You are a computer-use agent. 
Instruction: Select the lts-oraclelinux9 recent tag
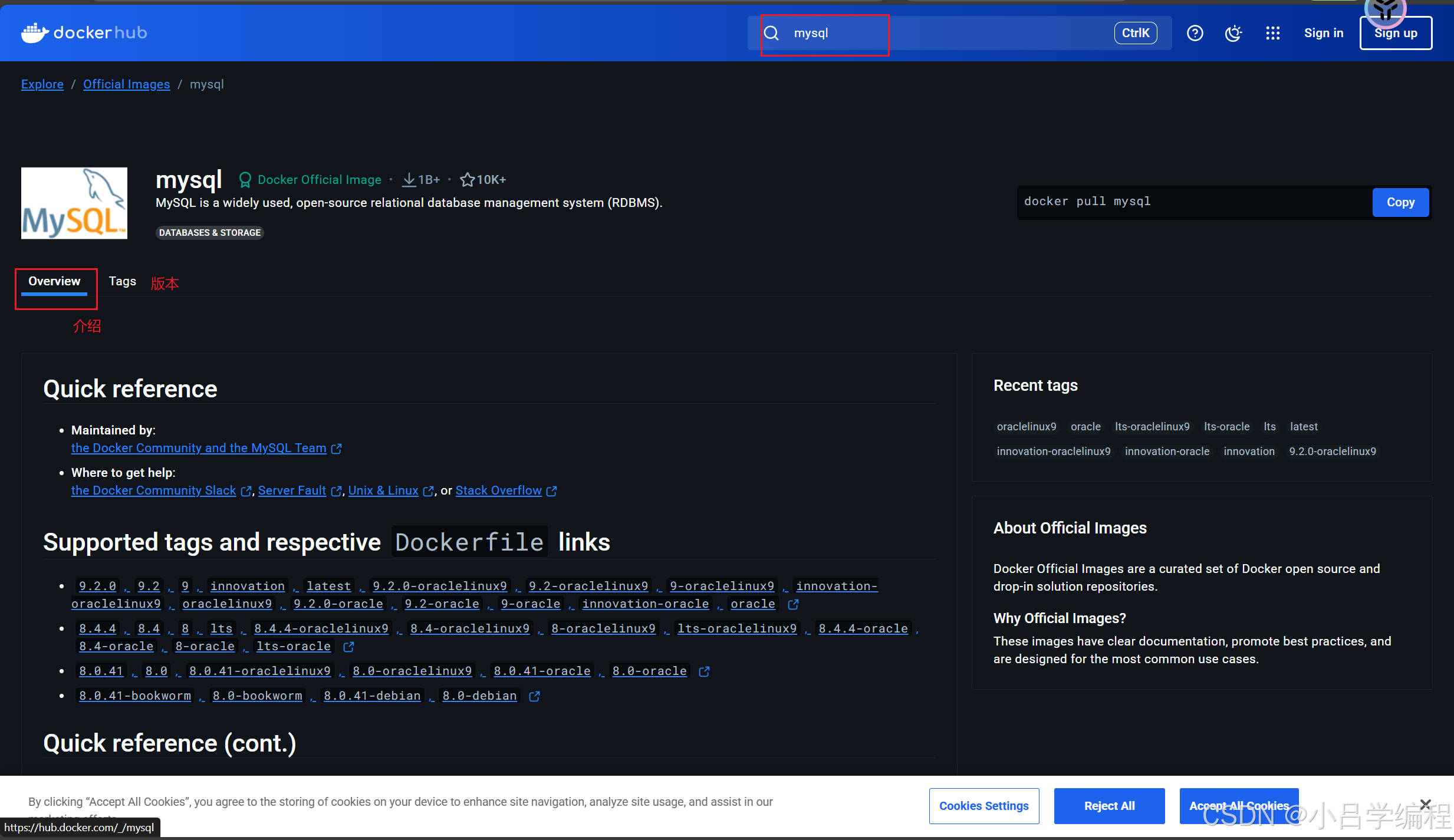(x=1152, y=426)
